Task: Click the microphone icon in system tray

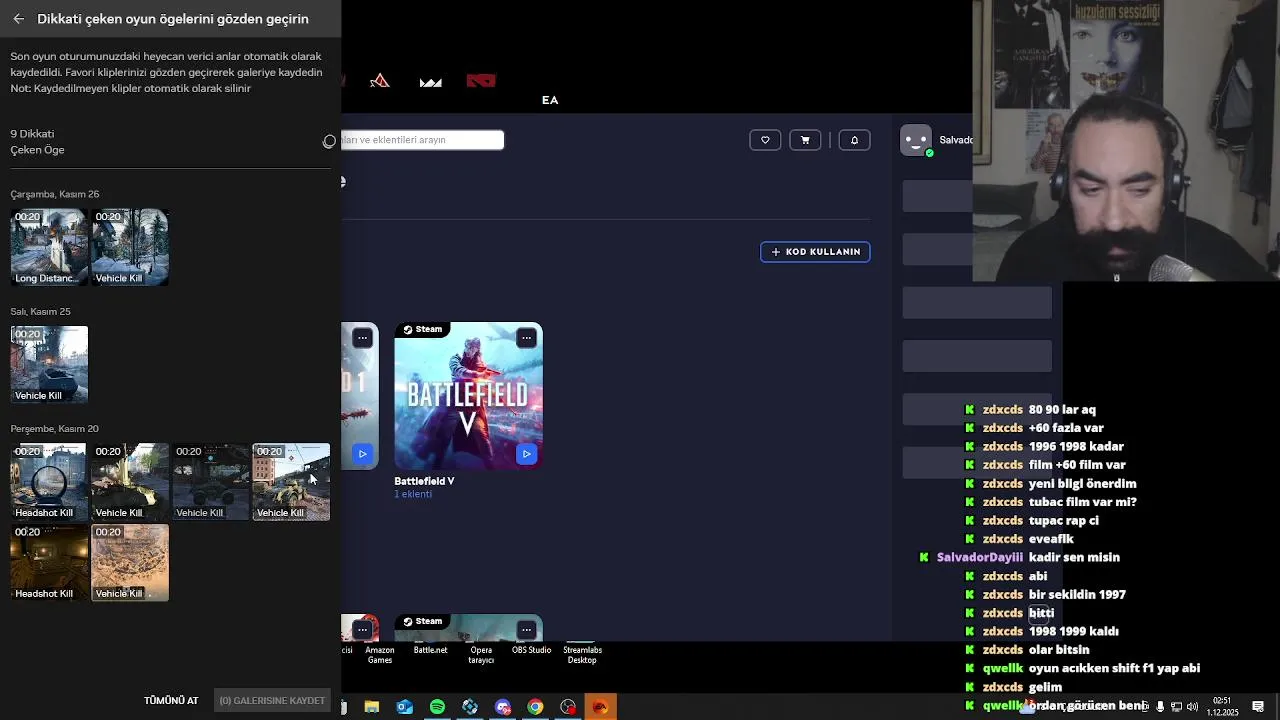Action: 1160,707
